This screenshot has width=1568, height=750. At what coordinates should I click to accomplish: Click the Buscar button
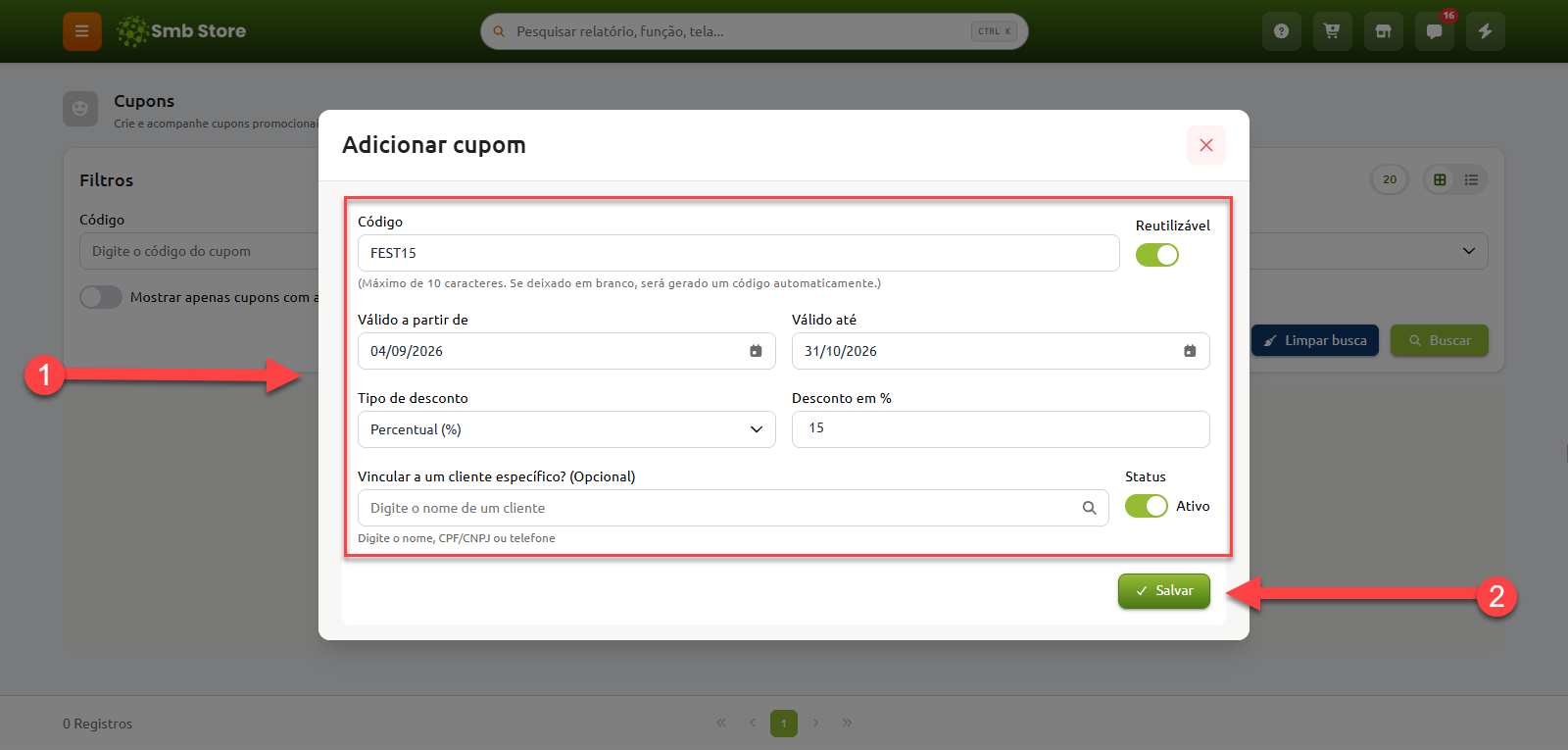(x=1440, y=340)
